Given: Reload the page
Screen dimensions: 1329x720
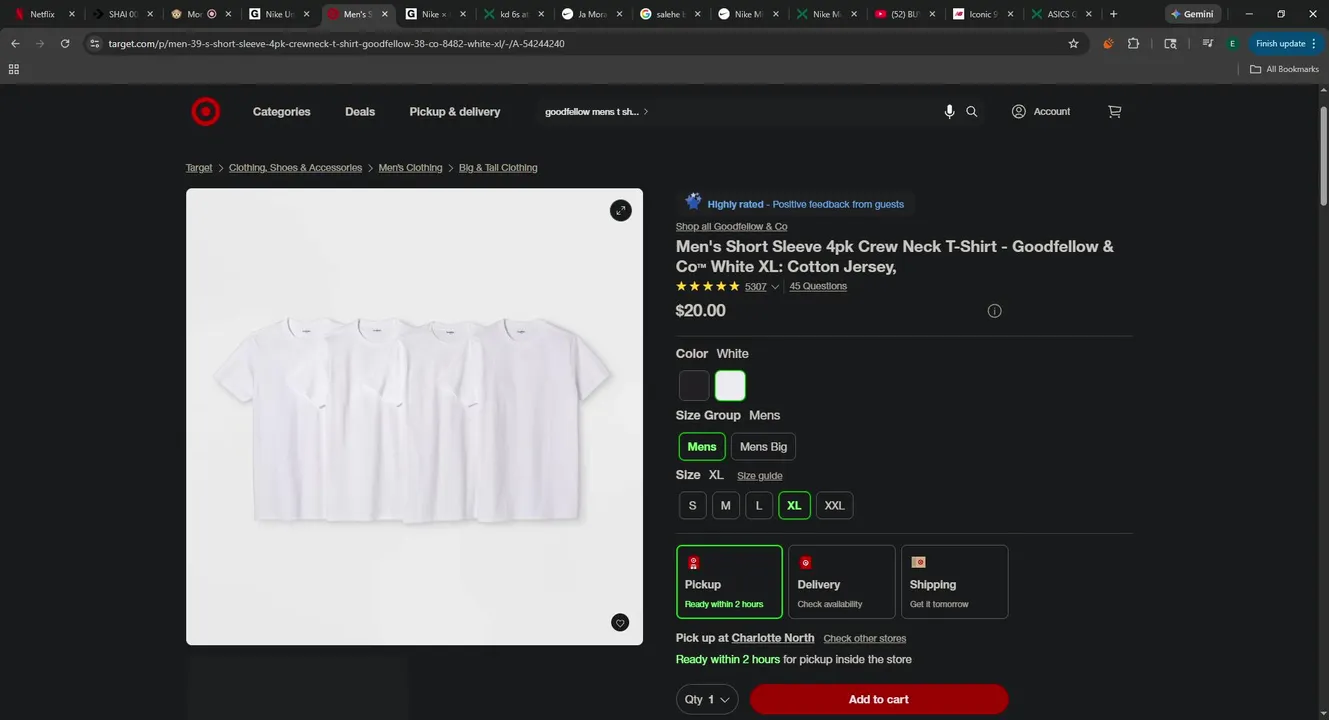Looking at the screenshot, I should tap(65, 44).
